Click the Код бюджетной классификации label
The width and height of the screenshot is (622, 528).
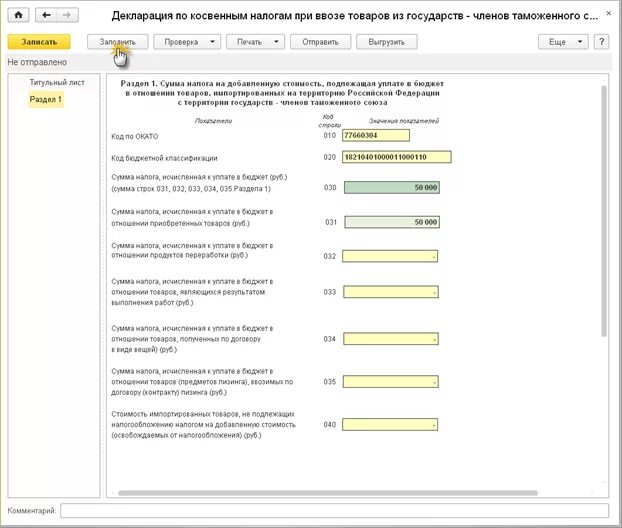pos(164,158)
